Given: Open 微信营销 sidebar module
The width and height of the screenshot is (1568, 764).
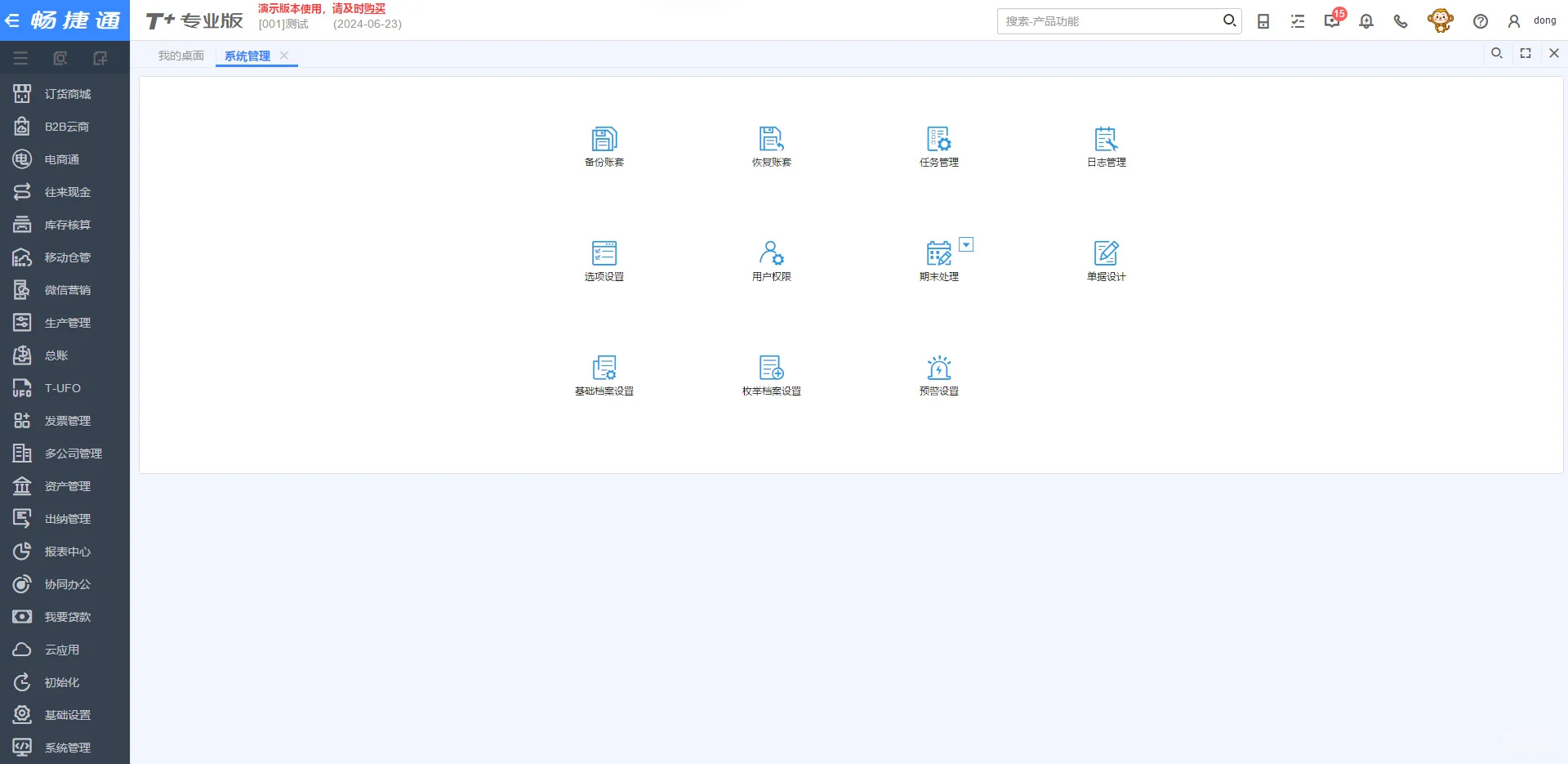Looking at the screenshot, I should tap(65, 290).
